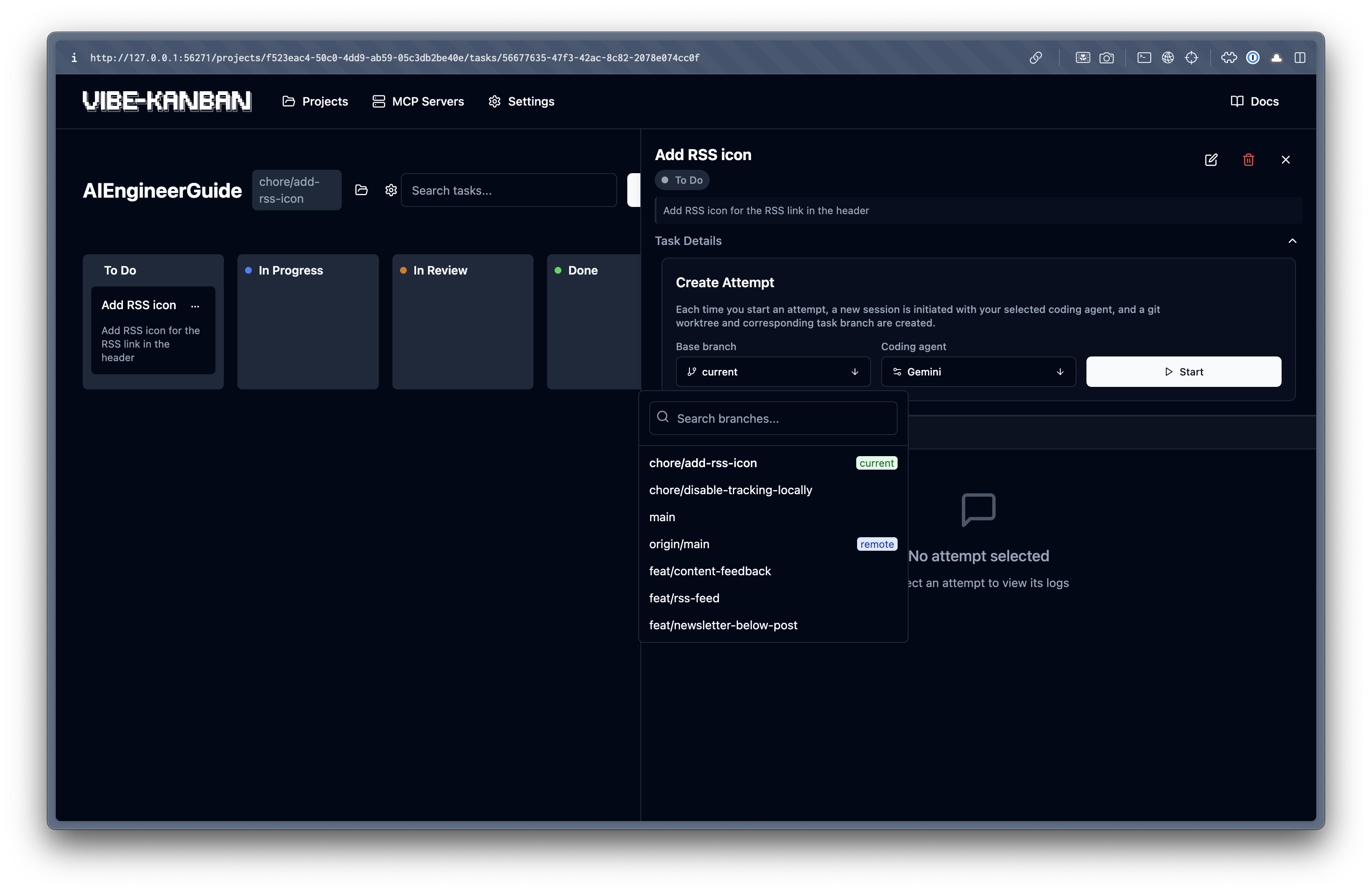Open MCP Servers page
The image size is (1372, 892).
419,101
